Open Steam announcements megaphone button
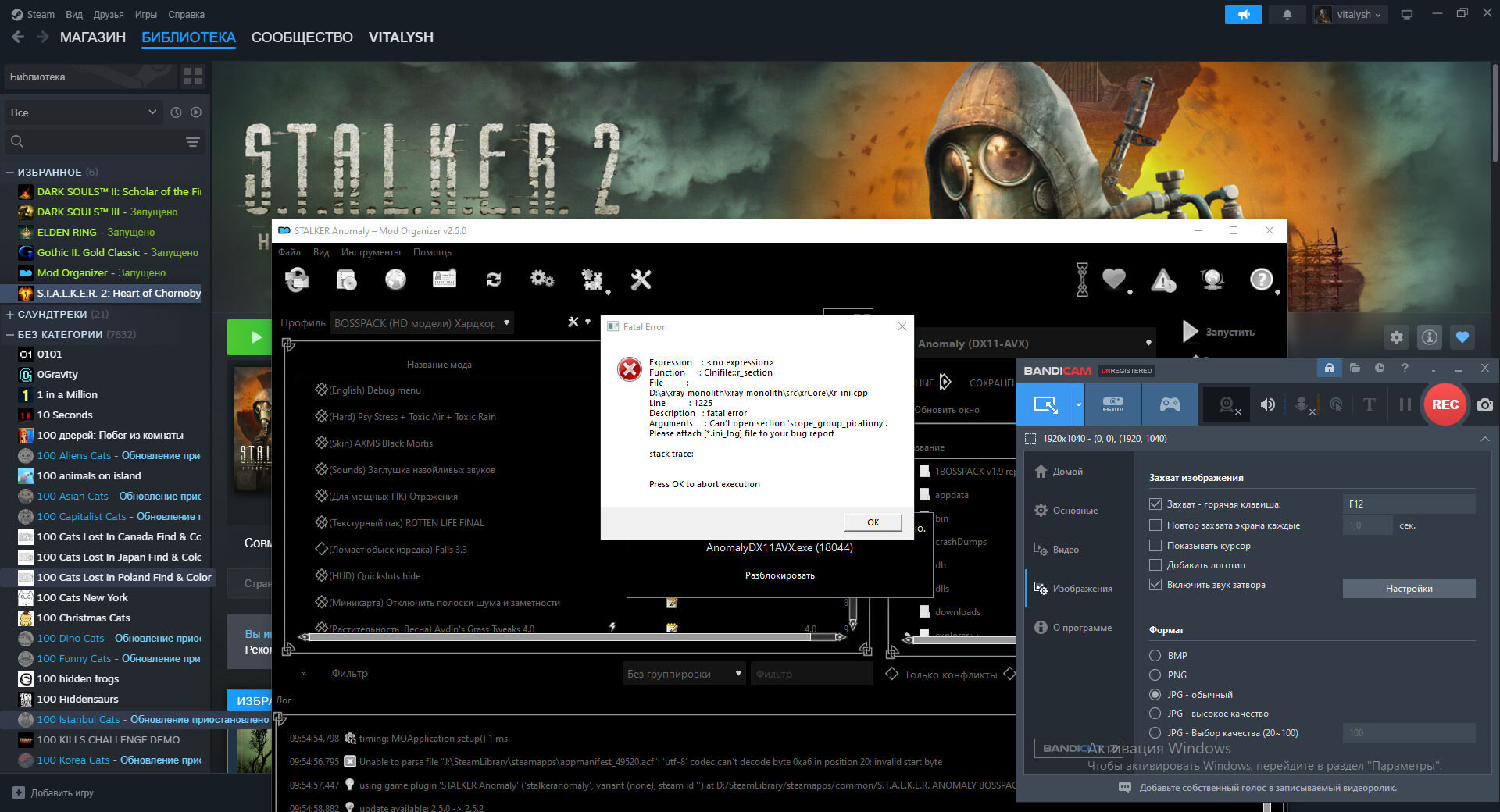1500x812 pixels. coord(1243,15)
